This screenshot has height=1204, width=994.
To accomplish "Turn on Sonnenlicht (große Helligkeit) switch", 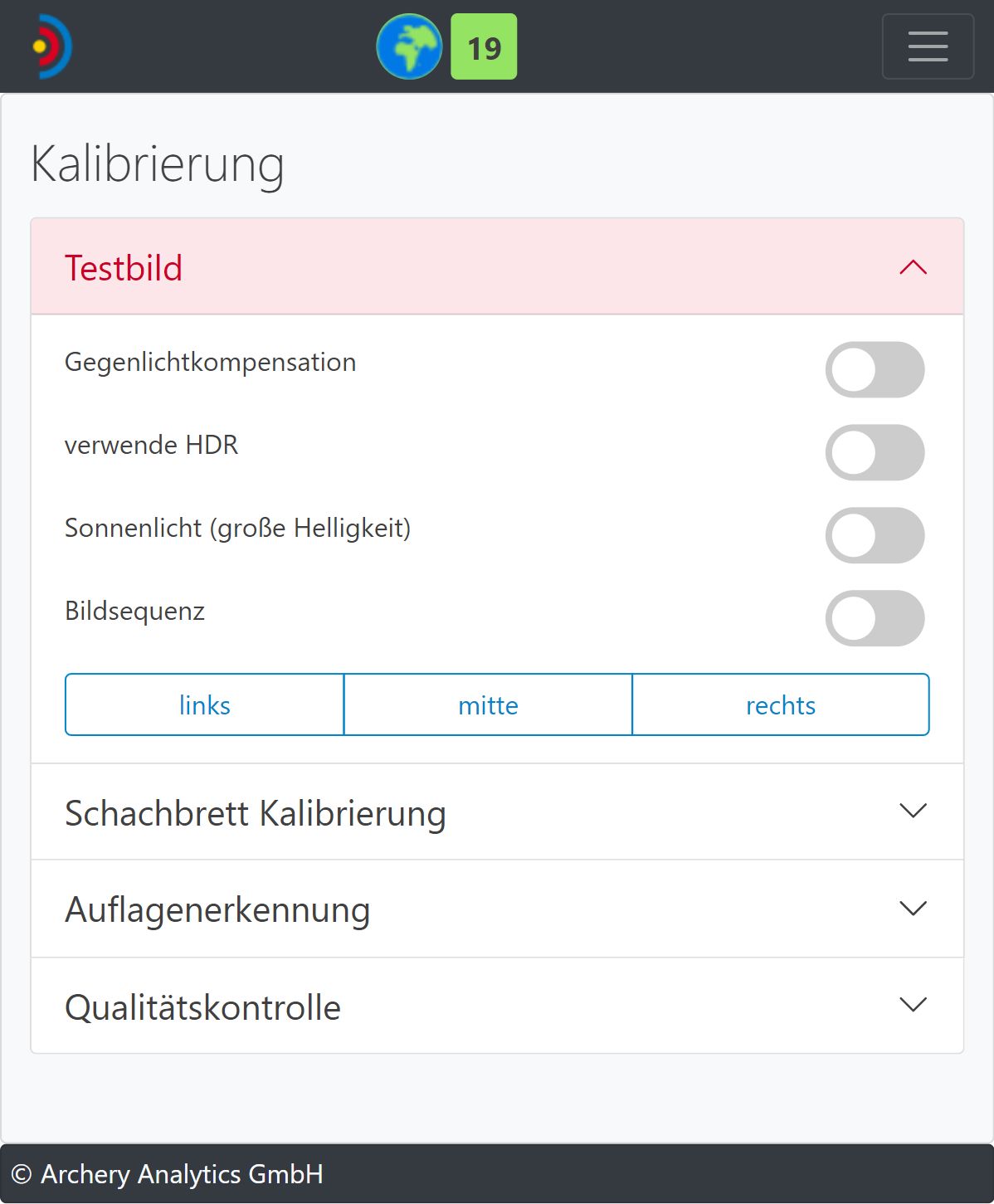I will pyautogui.click(x=875, y=536).
